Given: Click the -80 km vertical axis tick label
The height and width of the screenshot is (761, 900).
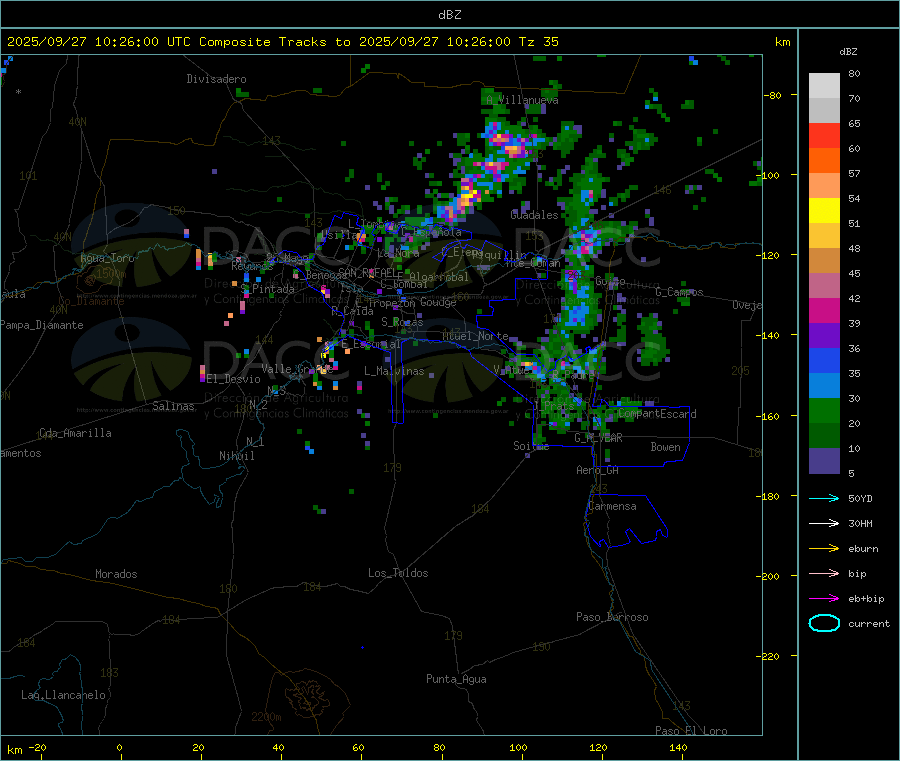Looking at the screenshot, I should 773,95.
